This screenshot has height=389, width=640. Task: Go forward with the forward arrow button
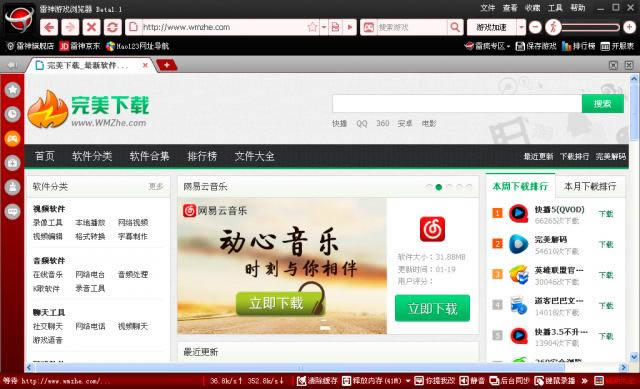[70, 27]
